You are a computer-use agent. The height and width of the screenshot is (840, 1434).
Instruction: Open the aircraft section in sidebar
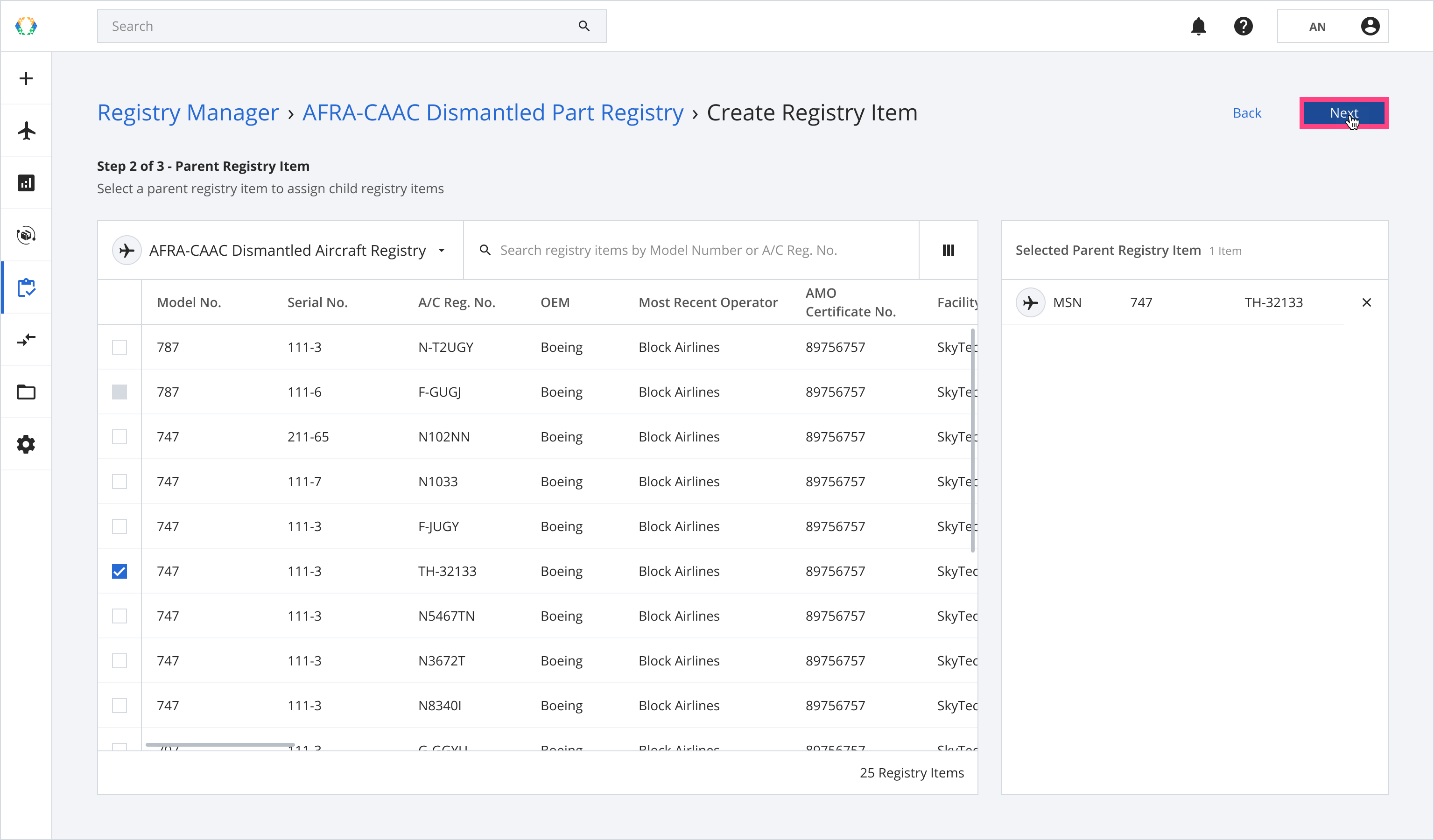tap(26, 131)
